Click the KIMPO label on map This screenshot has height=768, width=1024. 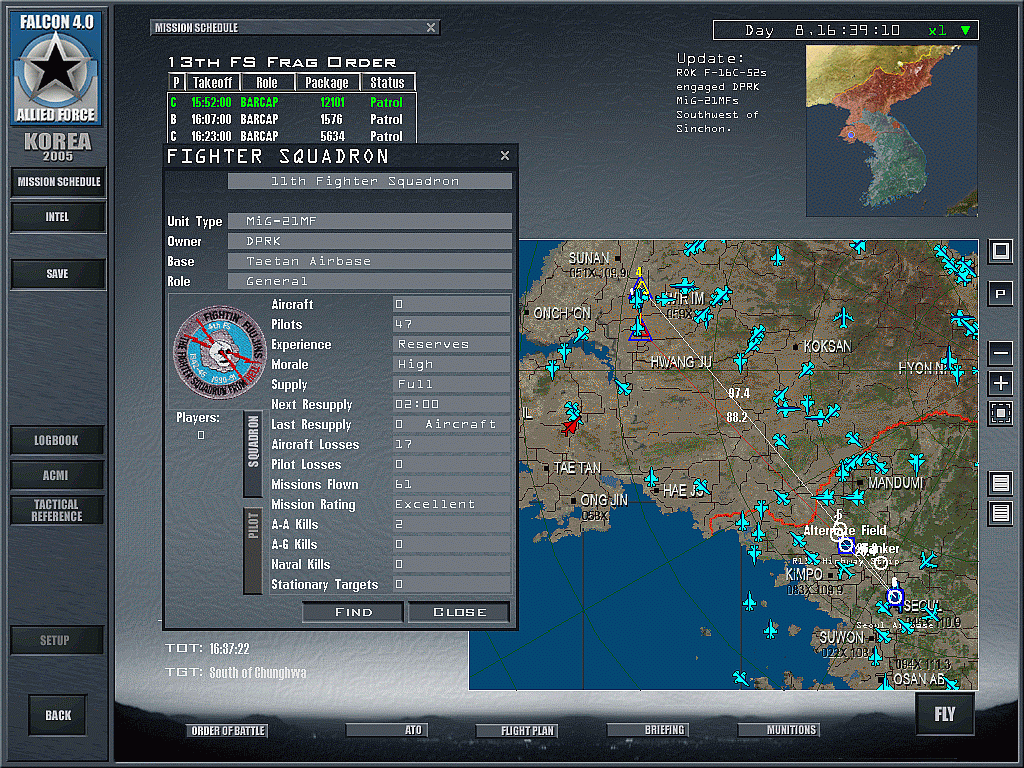click(x=804, y=574)
